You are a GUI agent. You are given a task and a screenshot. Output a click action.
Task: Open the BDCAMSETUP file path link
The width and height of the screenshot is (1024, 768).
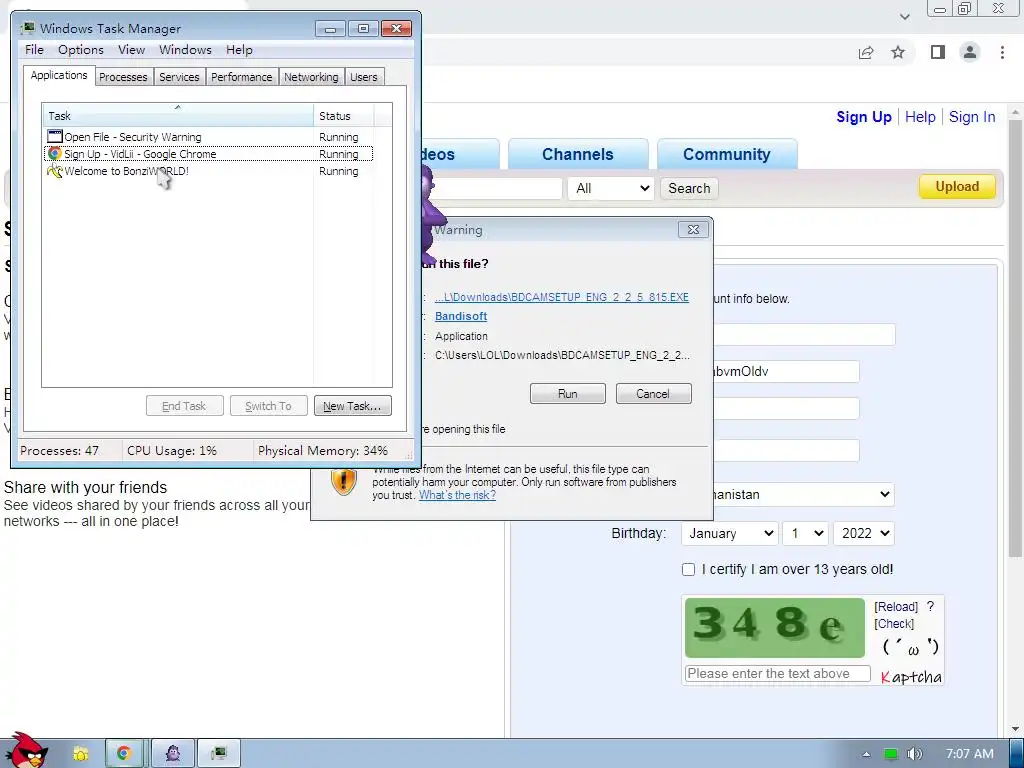[562, 297]
